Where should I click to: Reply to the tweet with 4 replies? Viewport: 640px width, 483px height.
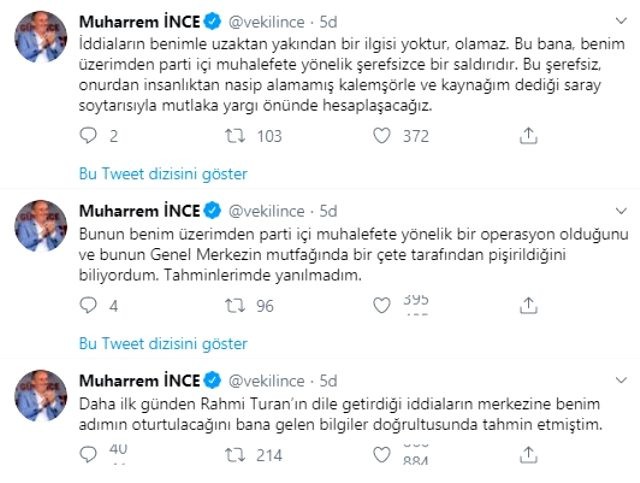coord(87,306)
